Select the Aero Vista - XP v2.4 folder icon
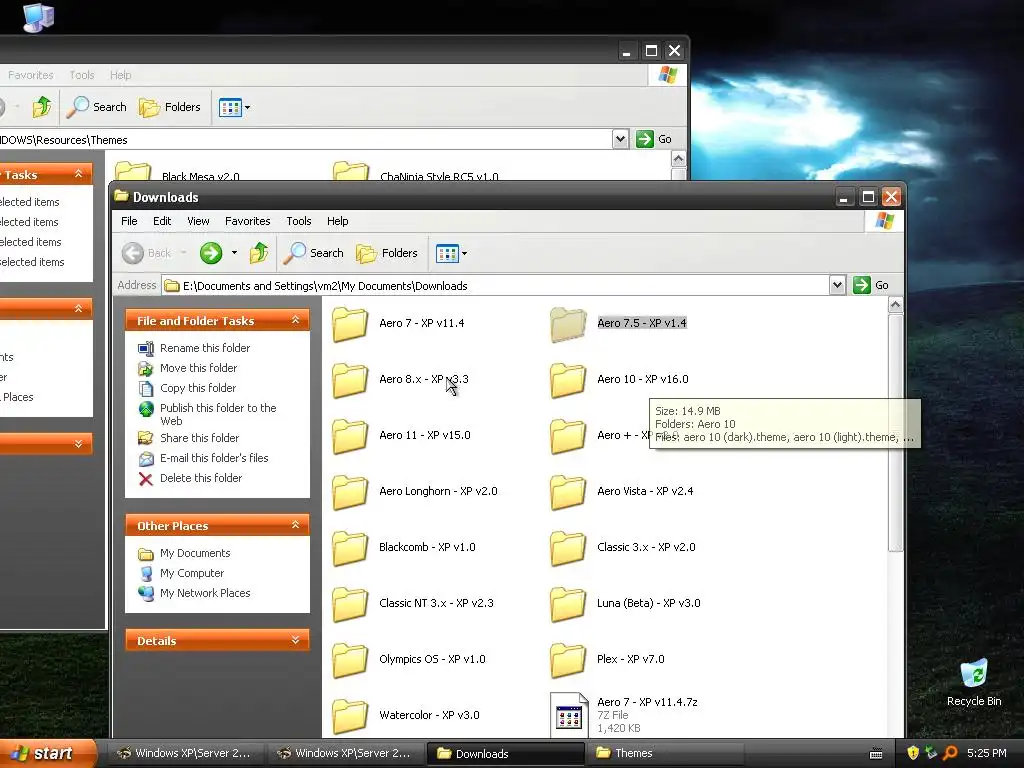 (x=568, y=492)
